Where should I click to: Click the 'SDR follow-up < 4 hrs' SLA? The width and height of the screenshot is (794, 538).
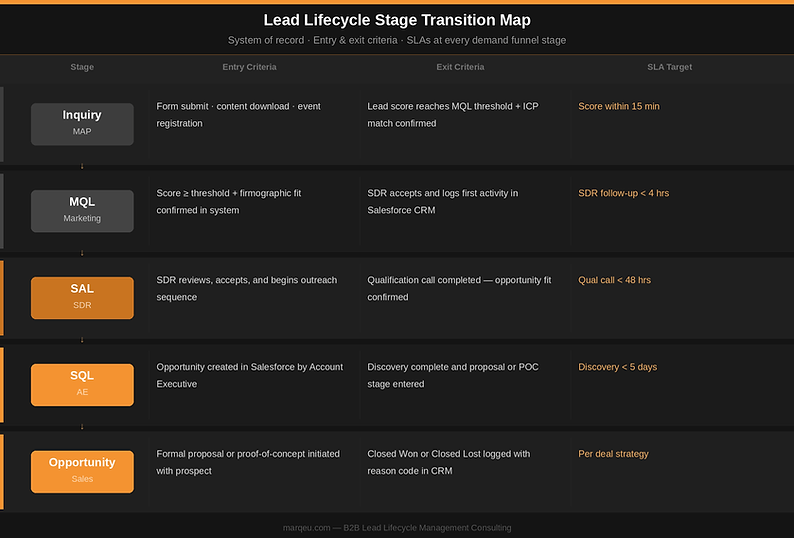pyautogui.click(x=623, y=193)
